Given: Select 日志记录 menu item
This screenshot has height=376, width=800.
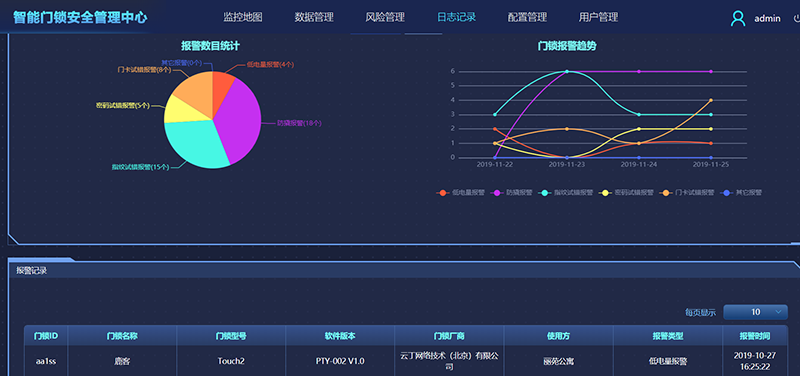Looking at the screenshot, I should pyautogui.click(x=456, y=17).
